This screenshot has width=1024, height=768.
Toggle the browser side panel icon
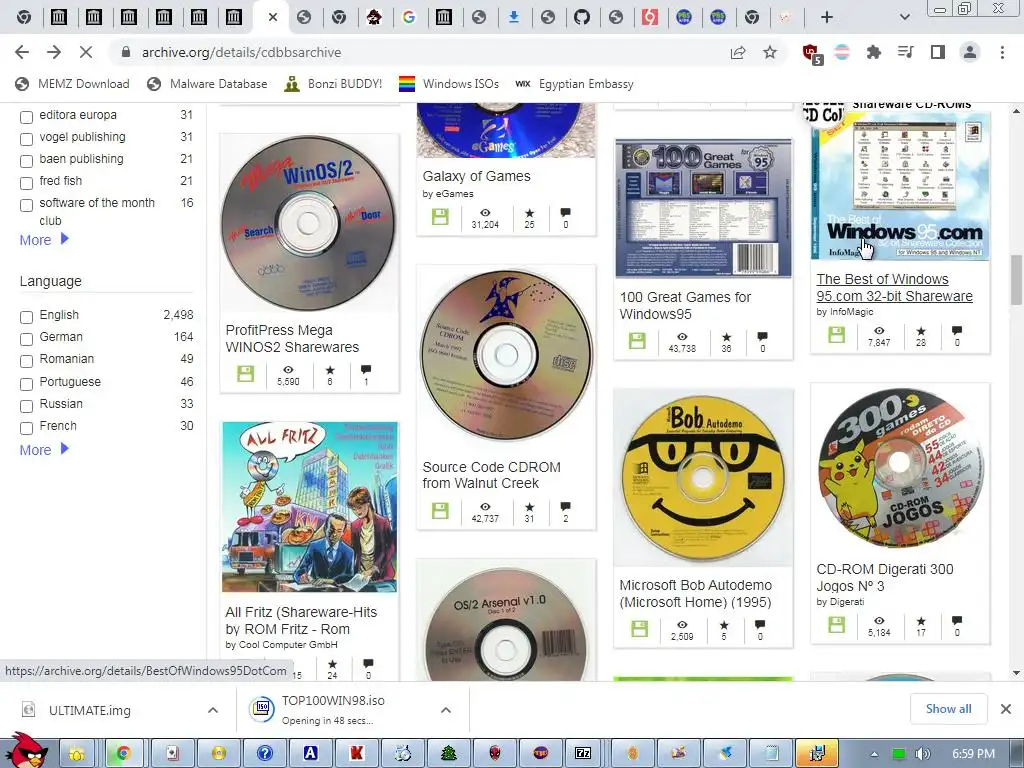pyautogui.click(x=938, y=52)
